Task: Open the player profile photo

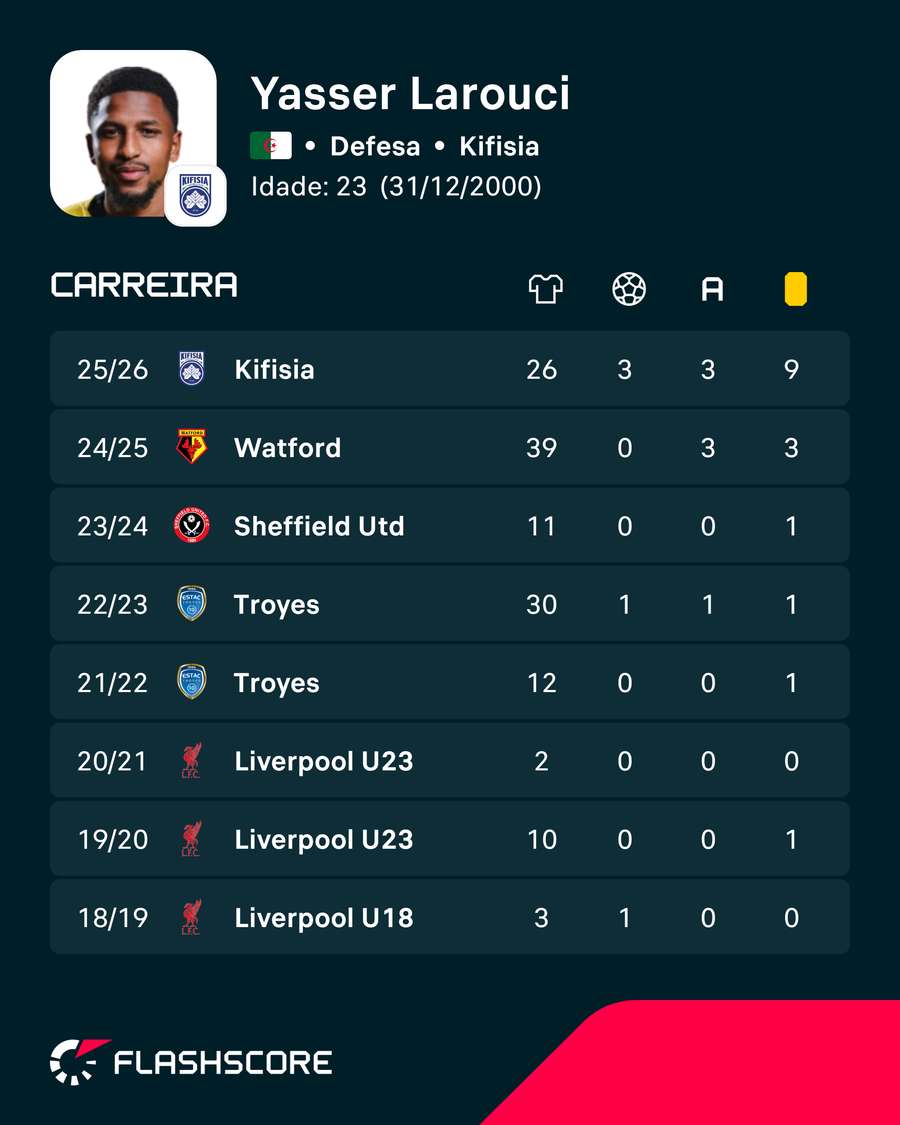Action: coord(133,133)
